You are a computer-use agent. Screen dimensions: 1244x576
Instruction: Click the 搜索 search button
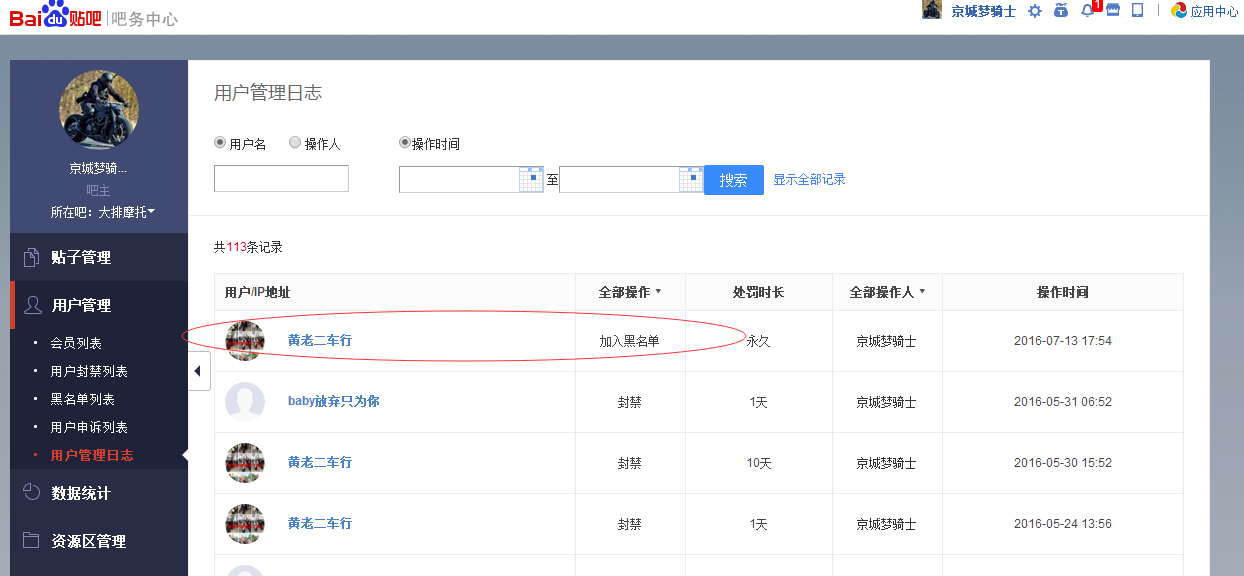(733, 180)
